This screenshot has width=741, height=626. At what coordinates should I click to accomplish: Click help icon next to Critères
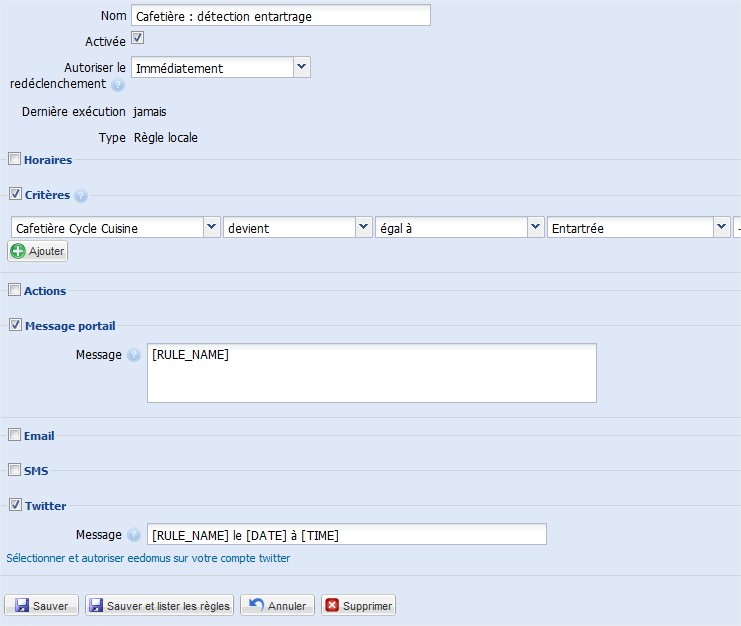coord(81,196)
